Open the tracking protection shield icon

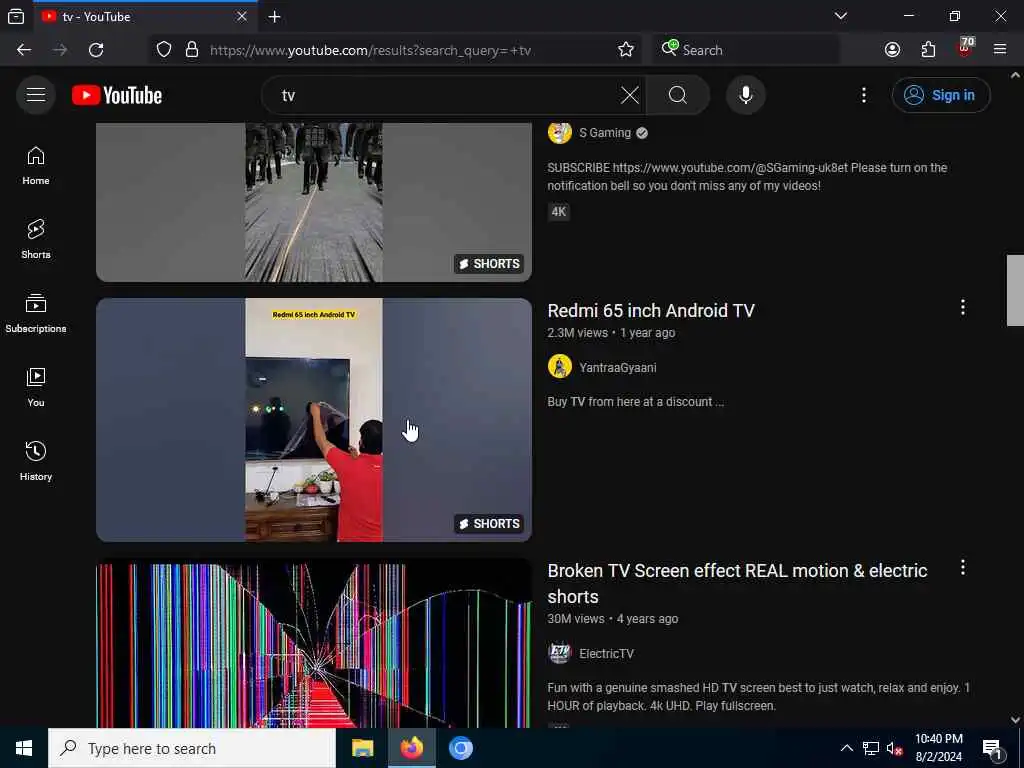[164, 50]
